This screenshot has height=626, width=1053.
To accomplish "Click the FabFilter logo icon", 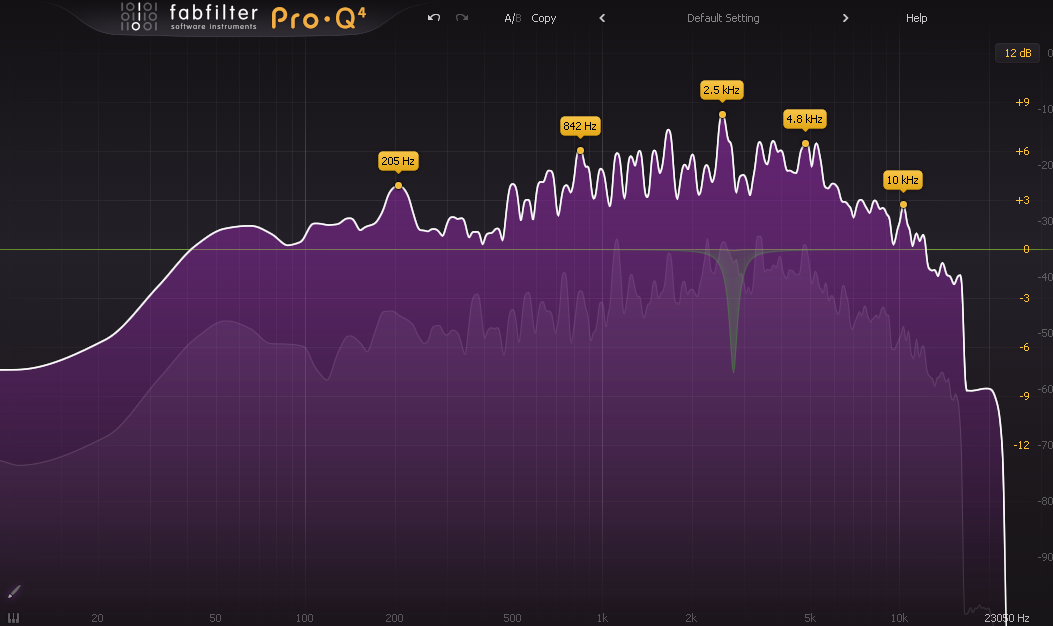I will tap(138, 17).
